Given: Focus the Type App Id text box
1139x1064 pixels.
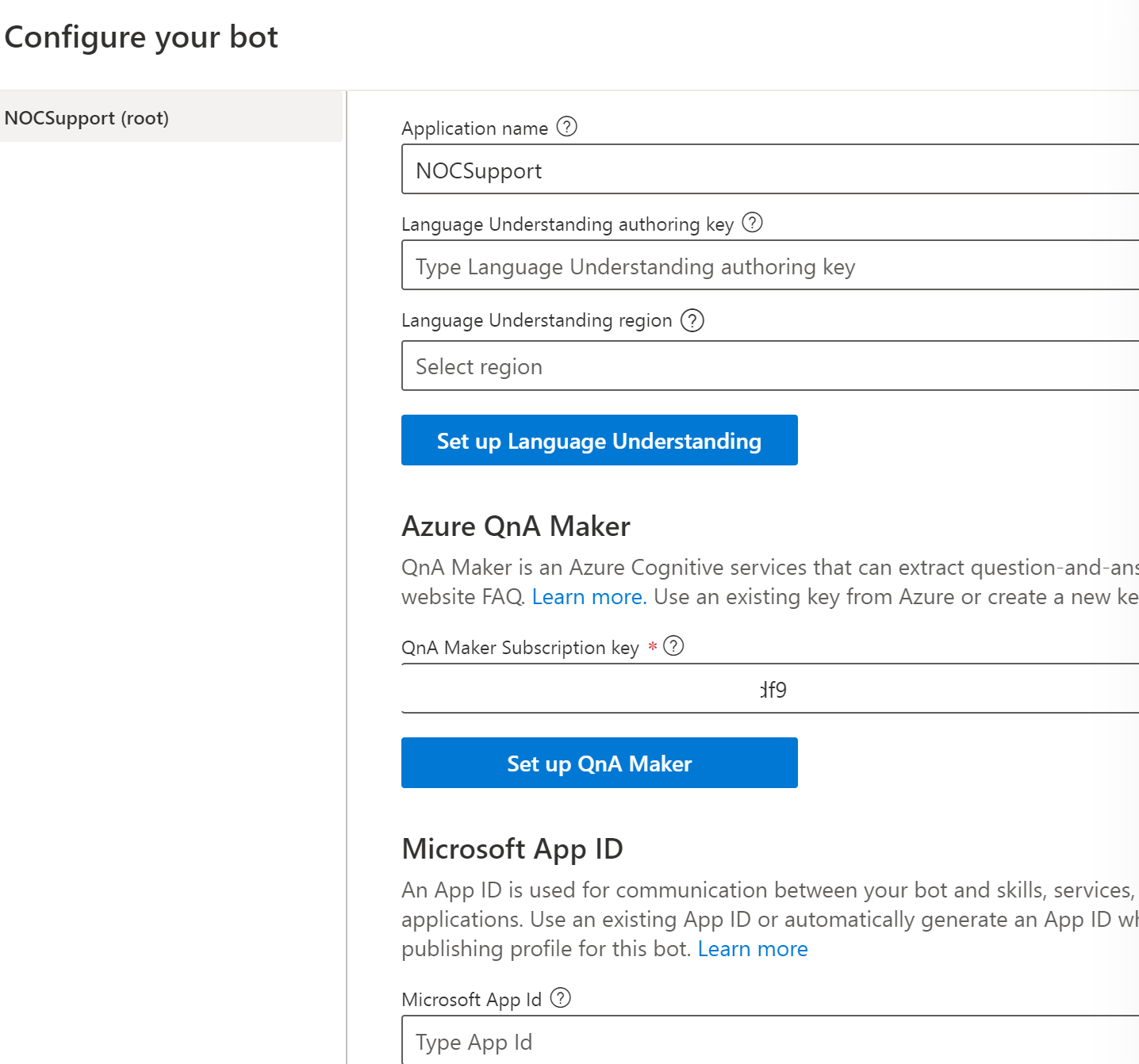Looking at the screenshot, I should [769, 1041].
